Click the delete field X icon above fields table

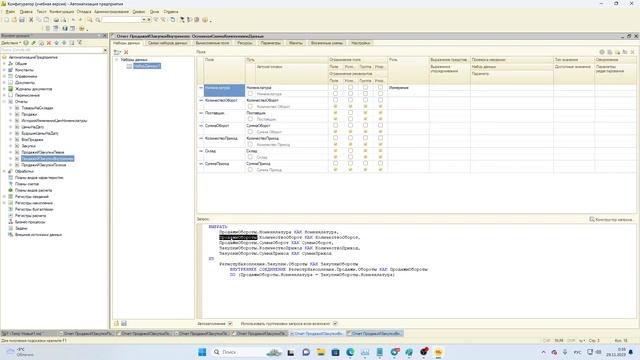point(633,52)
